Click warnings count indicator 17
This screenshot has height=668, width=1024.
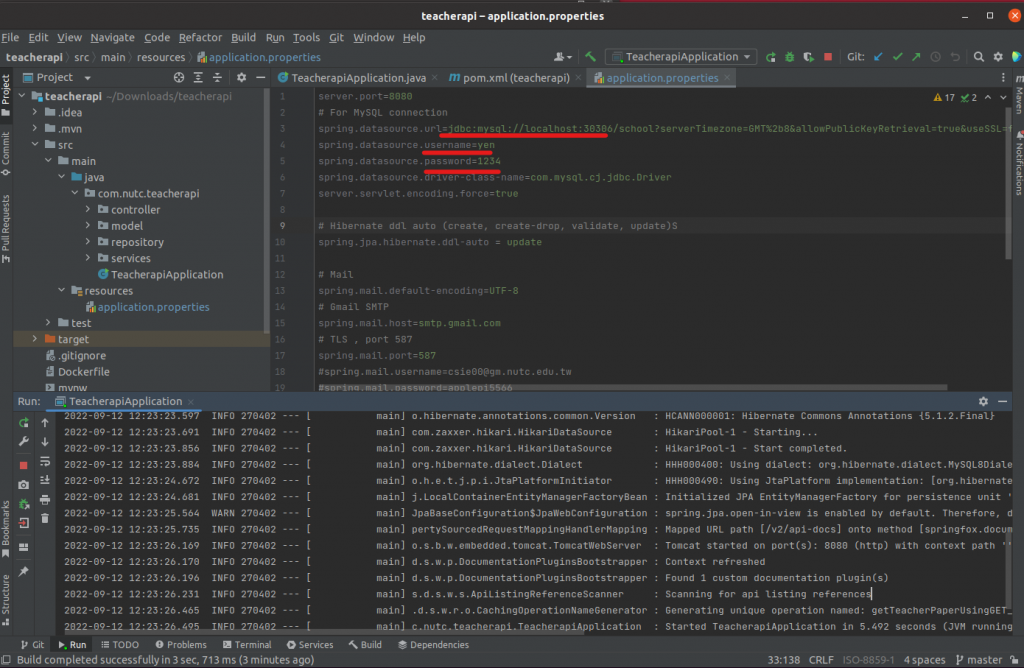click(x=944, y=97)
